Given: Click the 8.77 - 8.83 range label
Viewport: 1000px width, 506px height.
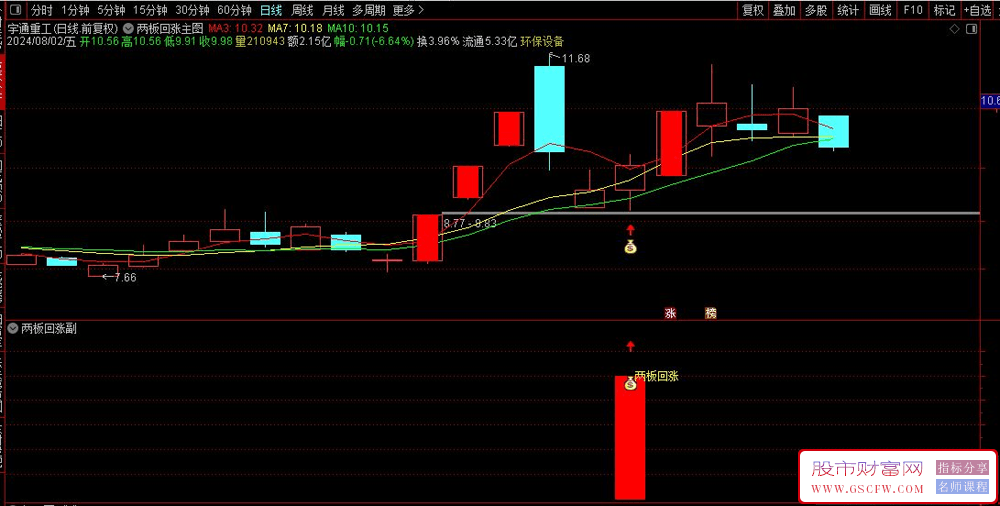Looking at the screenshot, I should click(x=469, y=223).
